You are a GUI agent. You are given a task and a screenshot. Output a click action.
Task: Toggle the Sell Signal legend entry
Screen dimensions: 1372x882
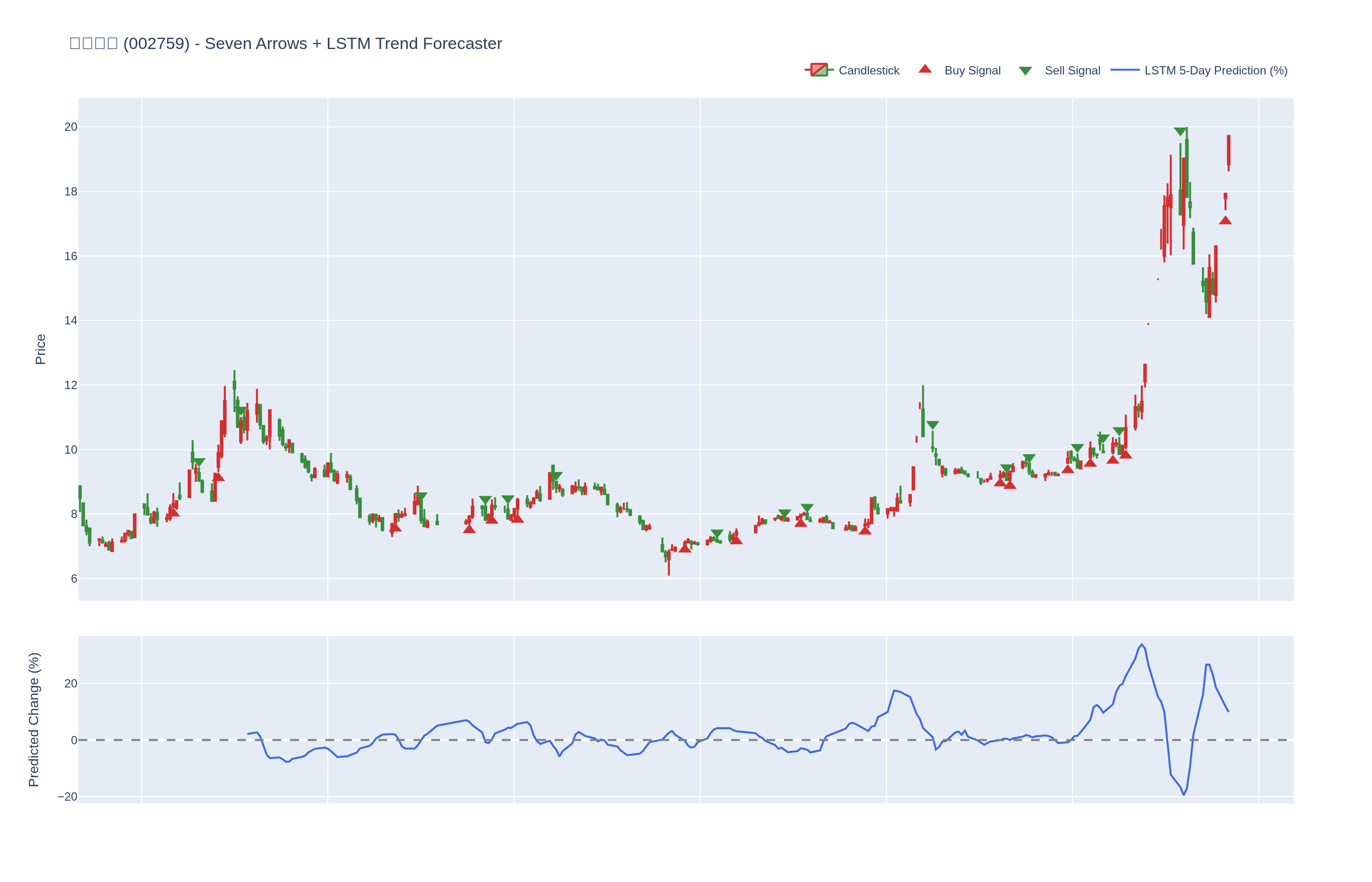tap(1072, 71)
